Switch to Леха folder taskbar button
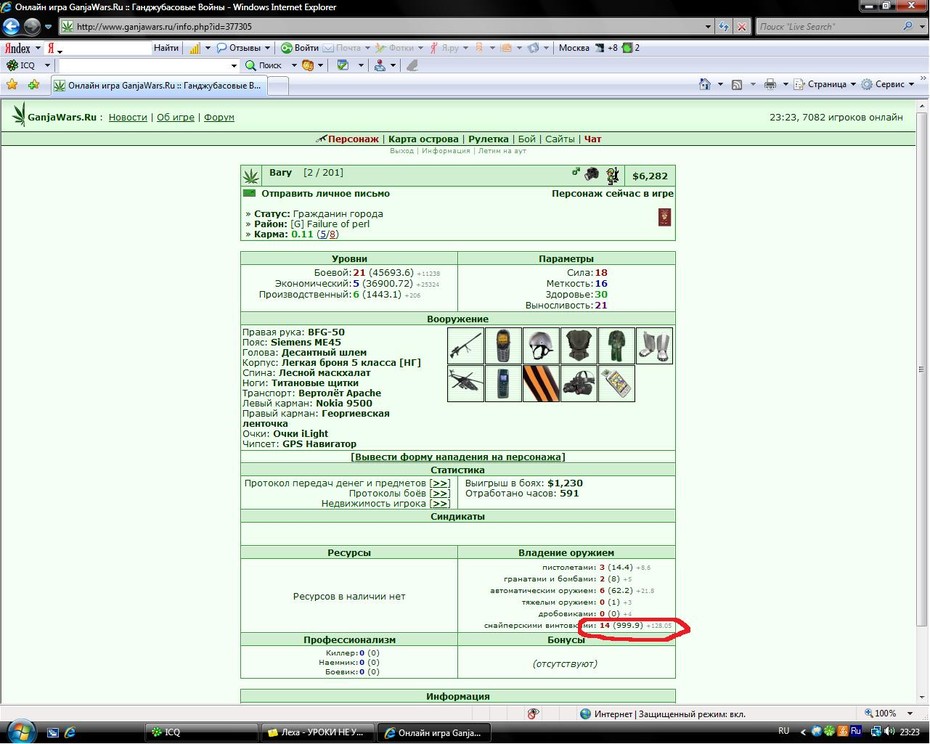The image size is (930, 744). click(x=318, y=732)
